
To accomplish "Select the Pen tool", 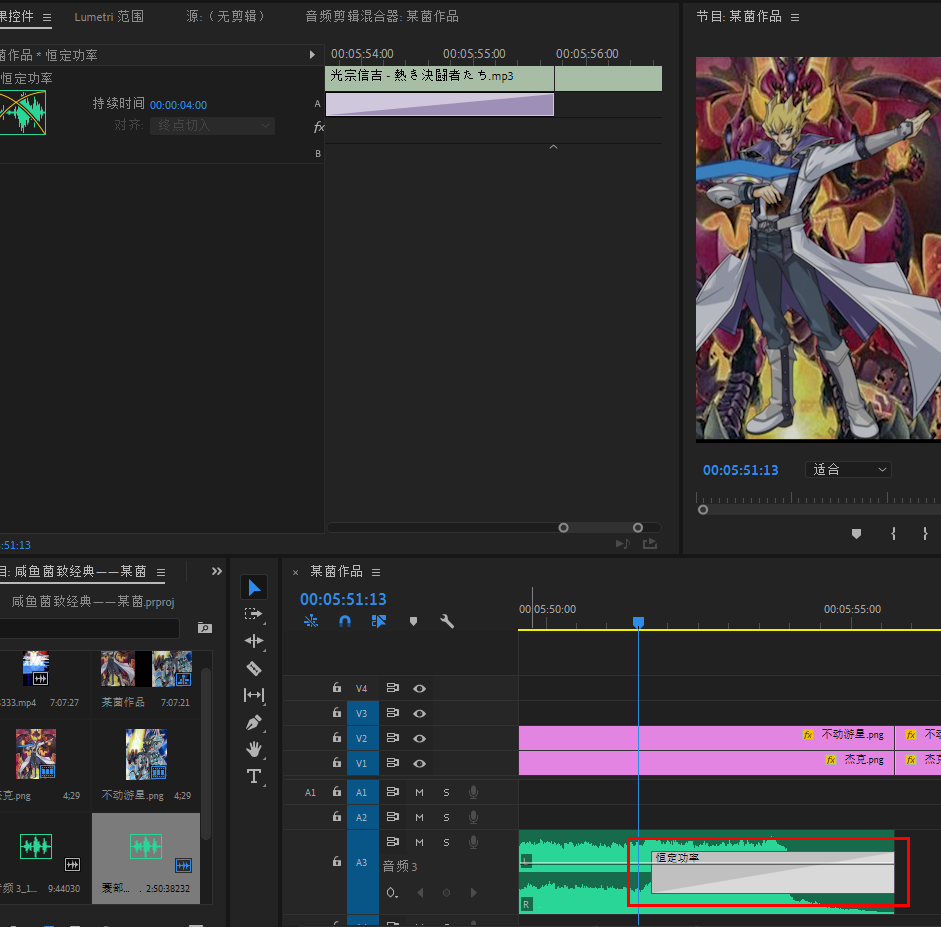I will (x=254, y=722).
